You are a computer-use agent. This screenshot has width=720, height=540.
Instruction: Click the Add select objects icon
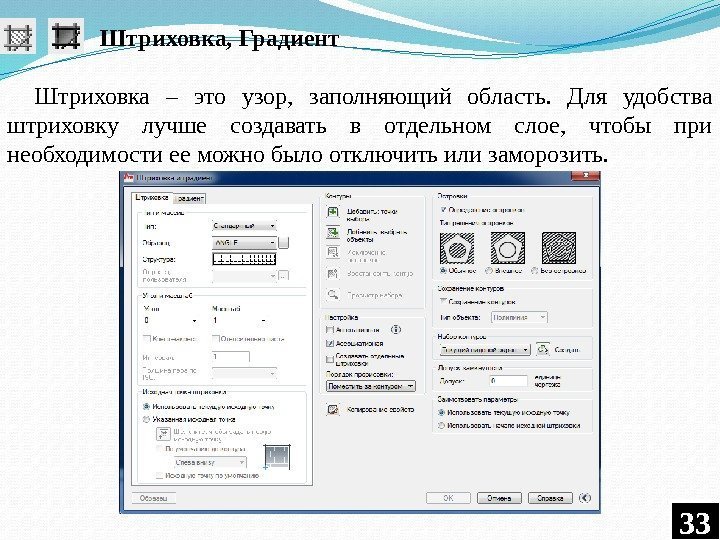tap(332, 233)
